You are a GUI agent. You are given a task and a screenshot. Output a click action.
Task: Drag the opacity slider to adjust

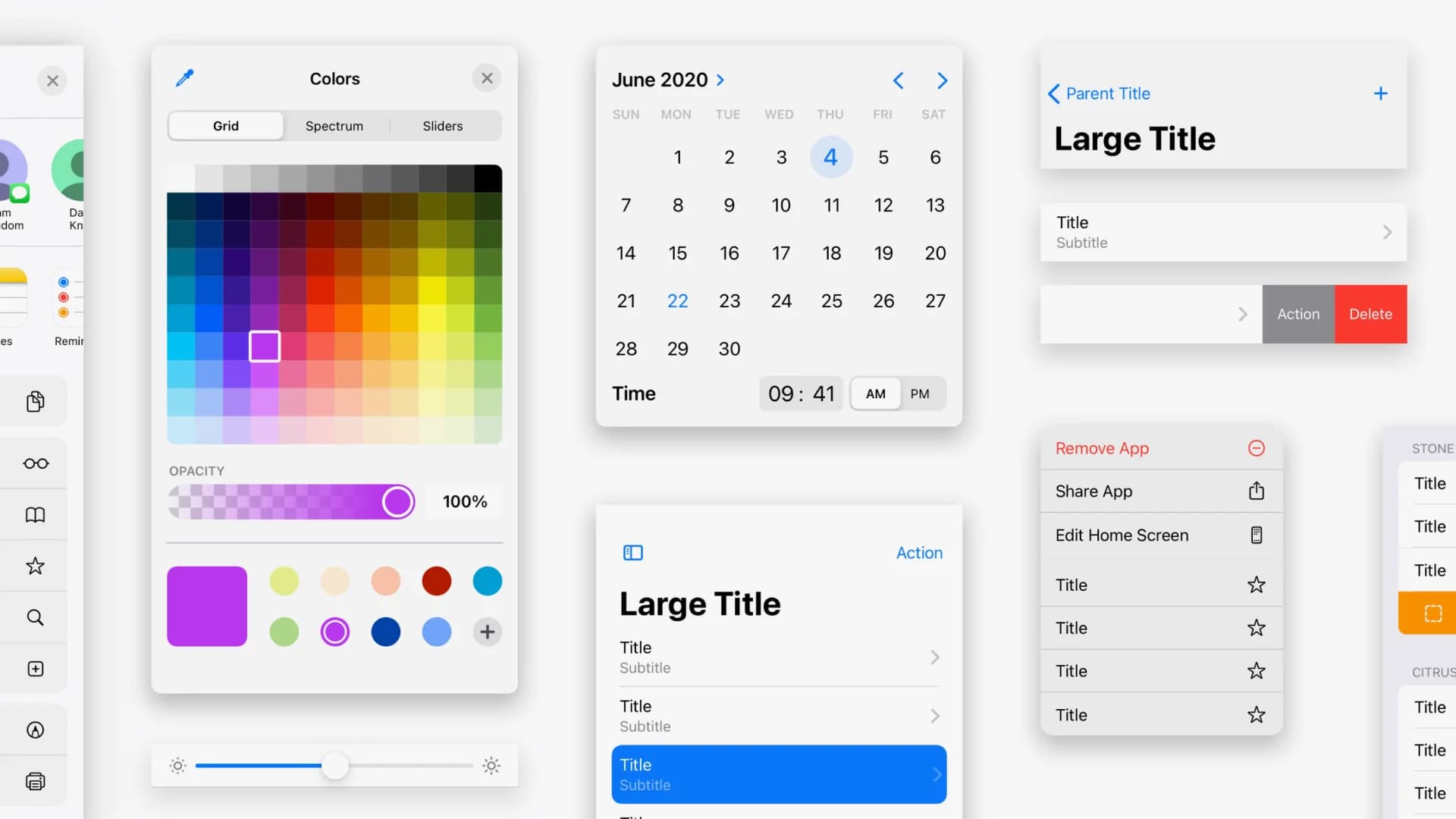(x=396, y=501)
